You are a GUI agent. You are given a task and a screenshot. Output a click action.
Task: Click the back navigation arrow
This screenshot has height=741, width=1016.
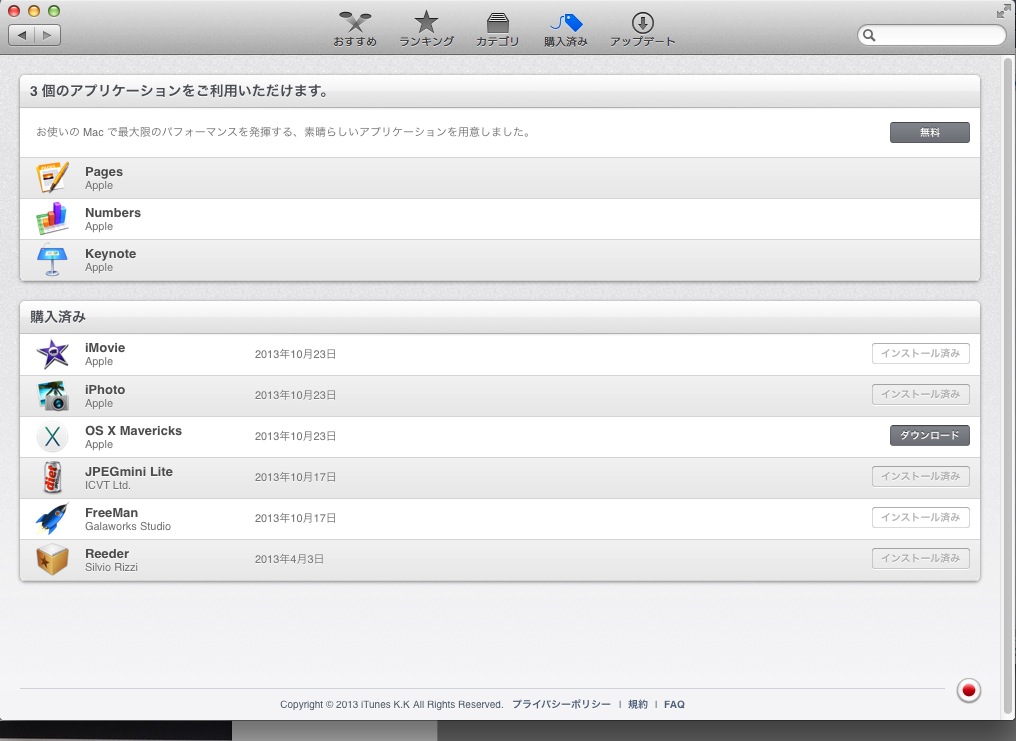21,35
